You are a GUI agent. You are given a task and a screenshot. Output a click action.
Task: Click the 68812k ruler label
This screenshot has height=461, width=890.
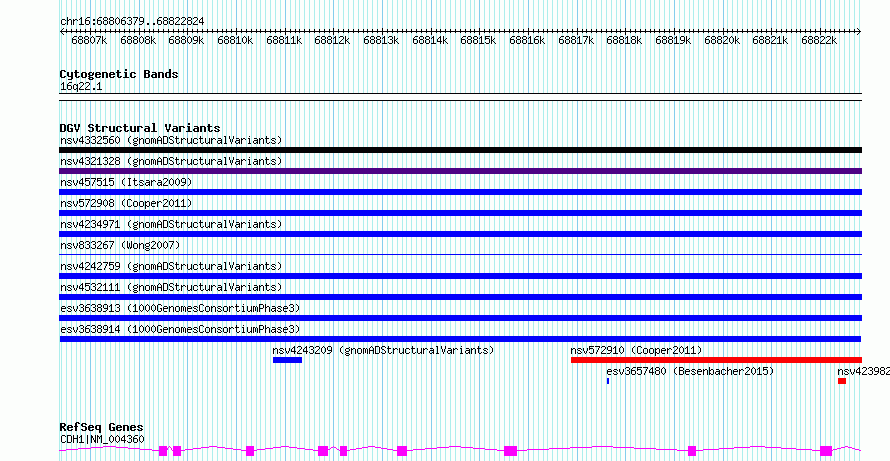[x=332, y=40]
